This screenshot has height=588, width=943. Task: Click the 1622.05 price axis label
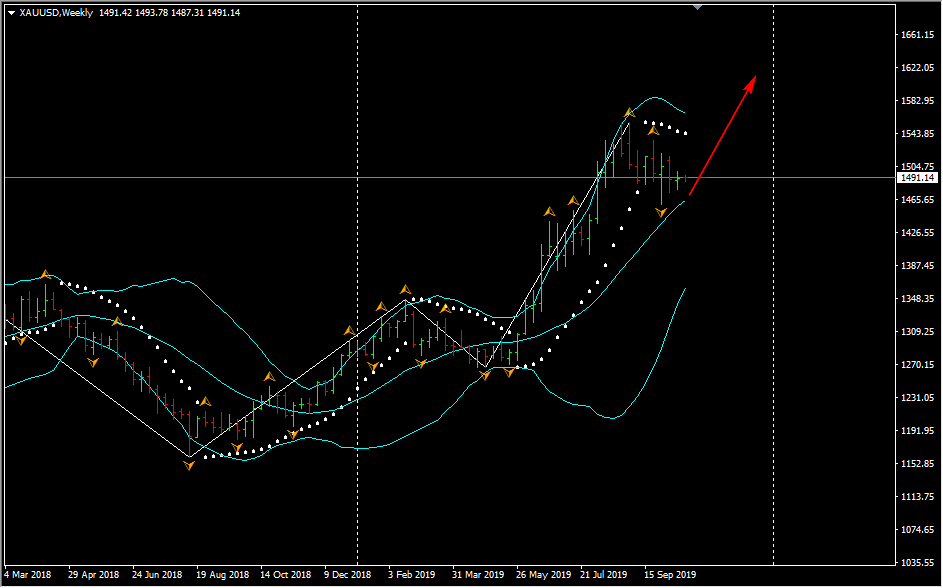click(x=917, y=68)
